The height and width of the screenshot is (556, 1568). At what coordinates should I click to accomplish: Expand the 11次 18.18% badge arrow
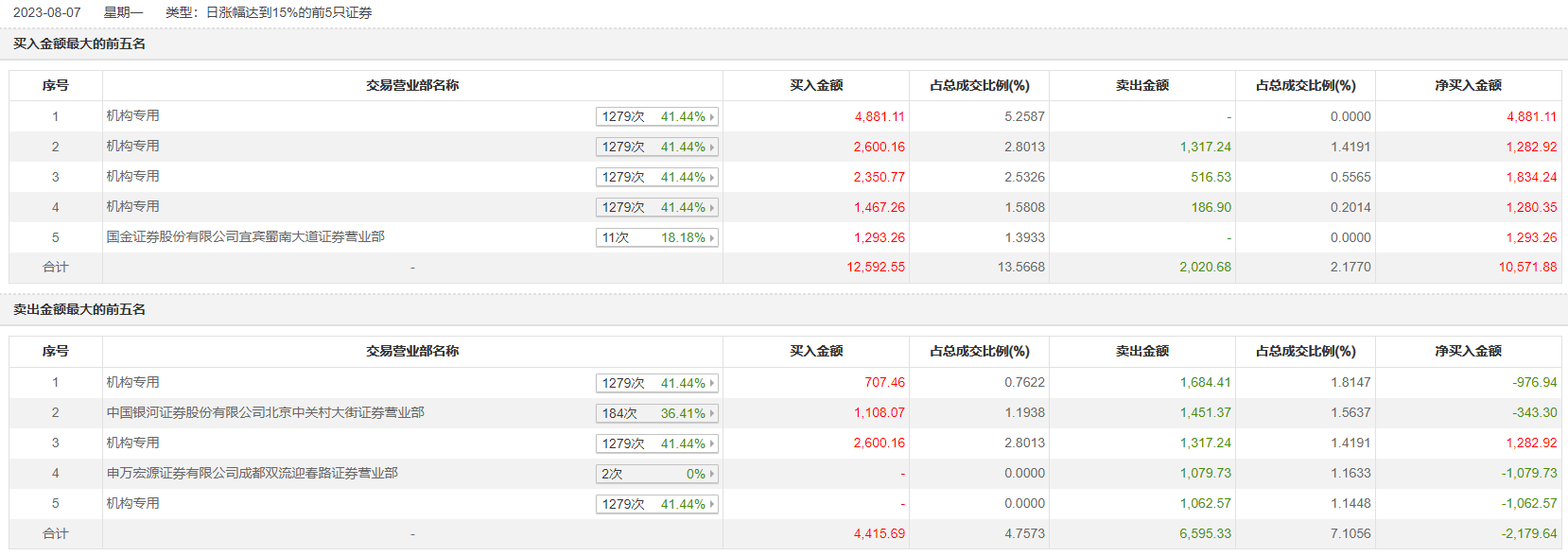pos(711,238)
